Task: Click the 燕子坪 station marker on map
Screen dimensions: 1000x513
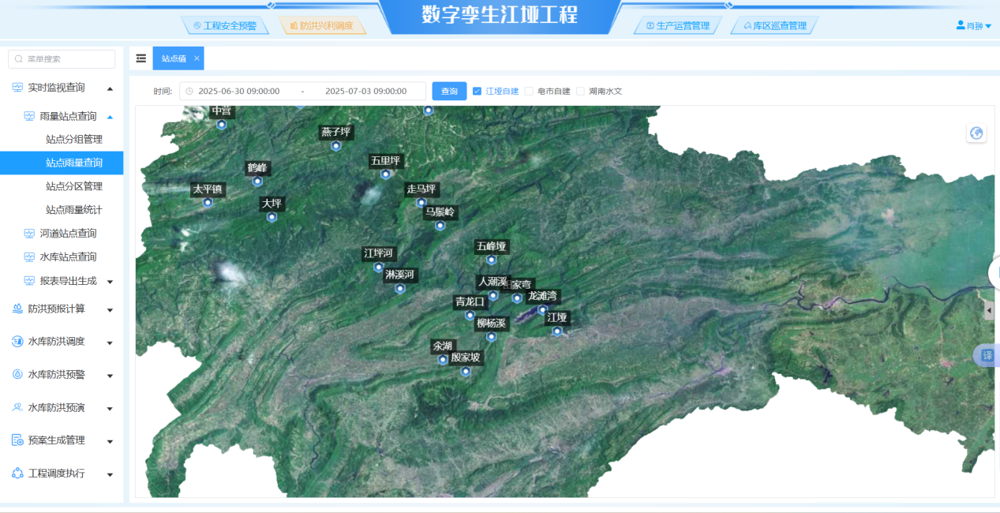Action: (x=336, y=146)
